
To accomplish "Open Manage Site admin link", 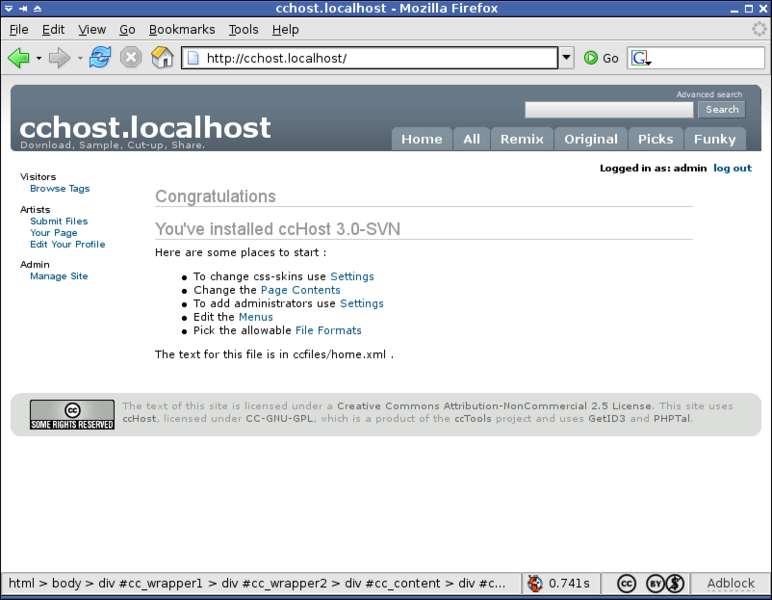I will point(59,276).
